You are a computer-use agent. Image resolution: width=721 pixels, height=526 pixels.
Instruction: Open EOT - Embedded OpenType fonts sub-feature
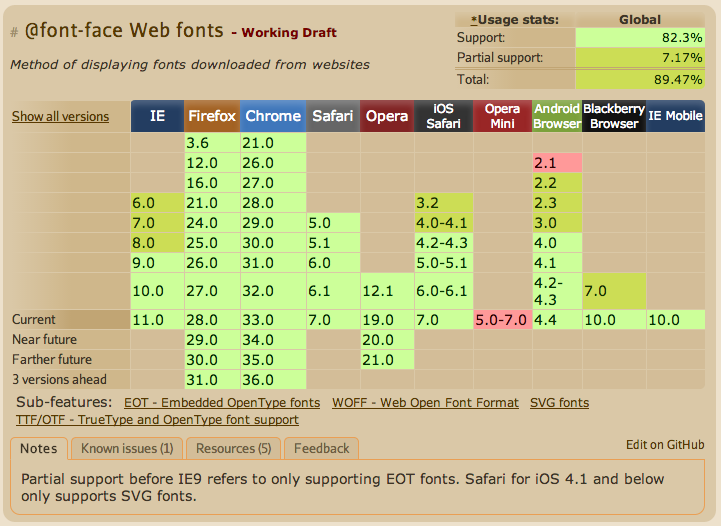[222, 403]
